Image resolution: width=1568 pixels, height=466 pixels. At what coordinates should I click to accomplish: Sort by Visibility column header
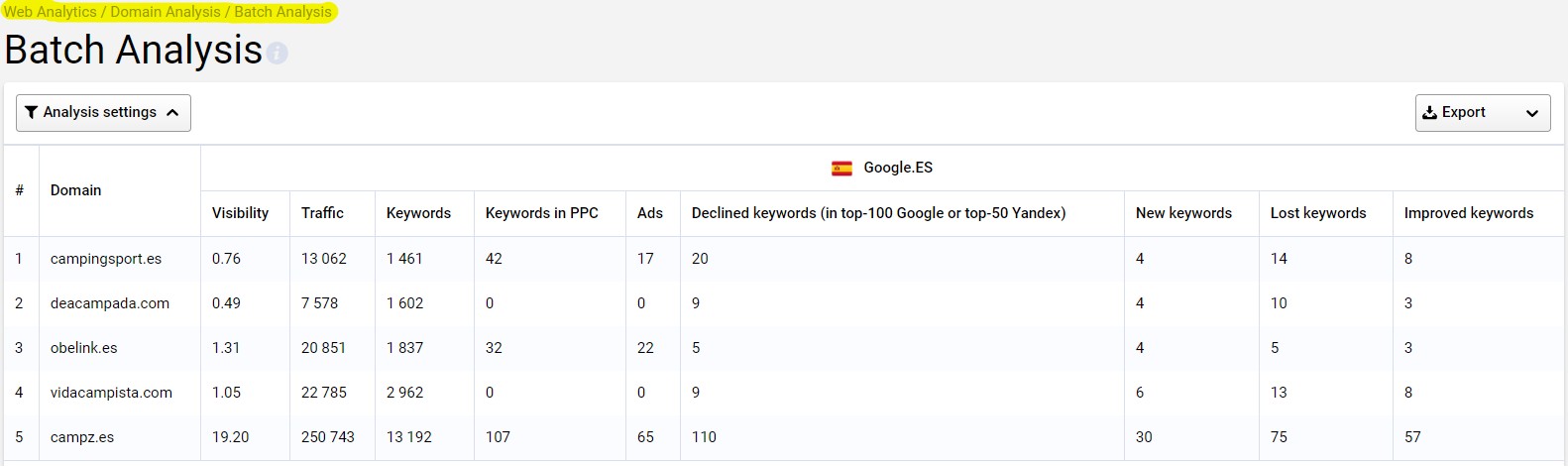point(240,213)
